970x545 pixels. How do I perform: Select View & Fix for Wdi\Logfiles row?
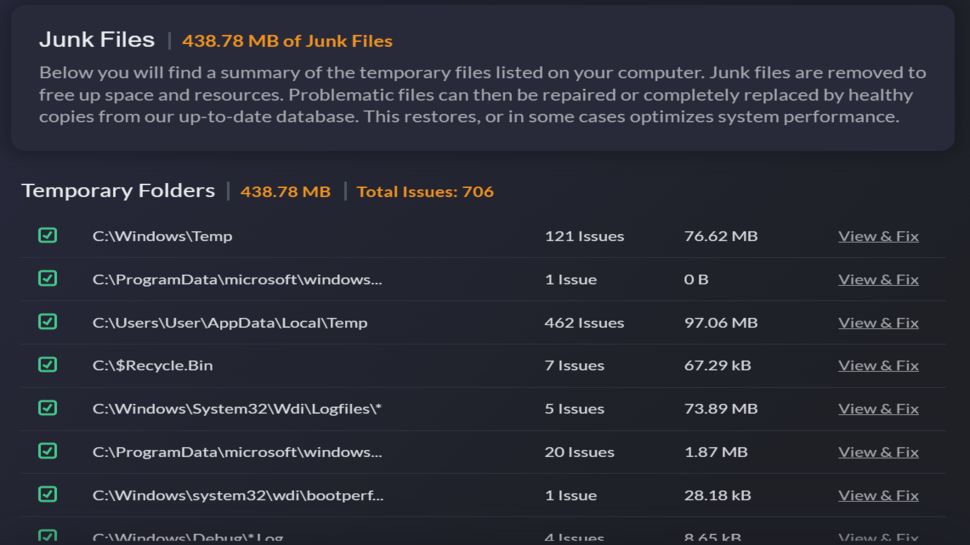[878, 409]
